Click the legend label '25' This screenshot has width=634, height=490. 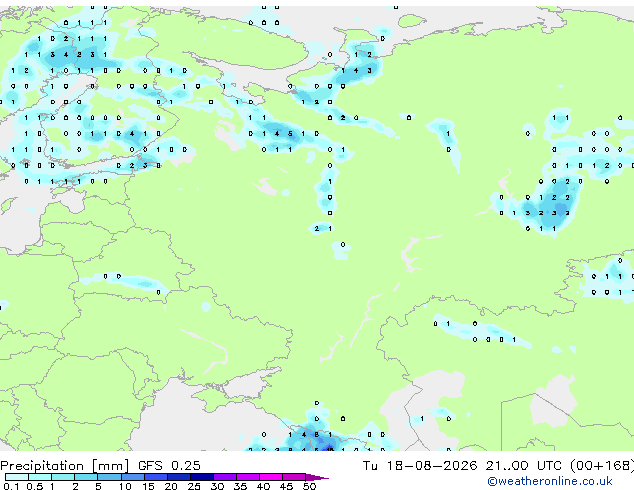tap(194, 486)
